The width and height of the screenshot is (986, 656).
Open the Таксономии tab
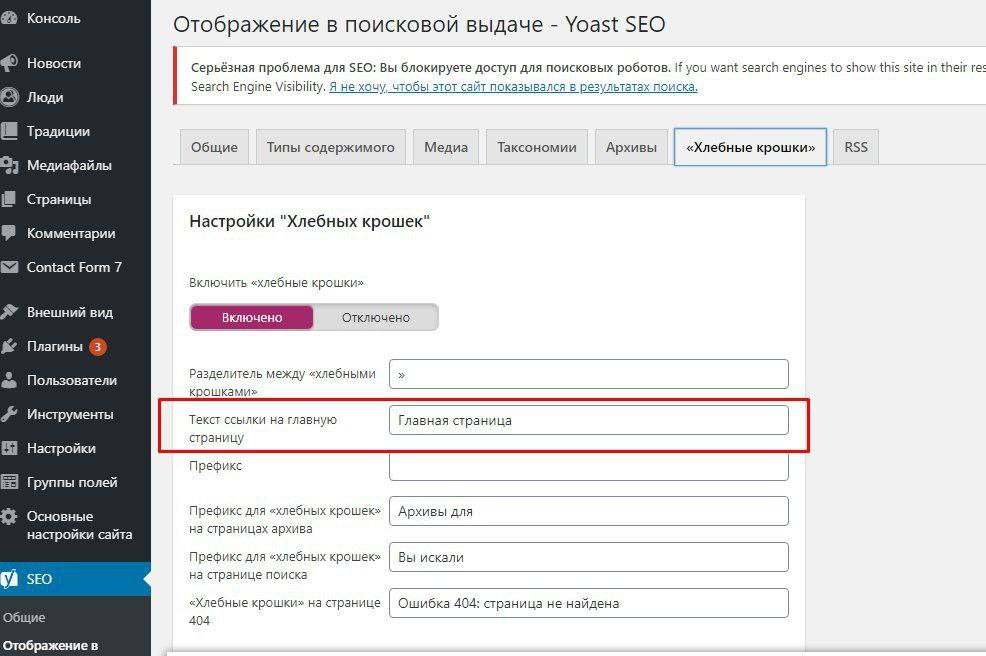click(x=537, y=147)
